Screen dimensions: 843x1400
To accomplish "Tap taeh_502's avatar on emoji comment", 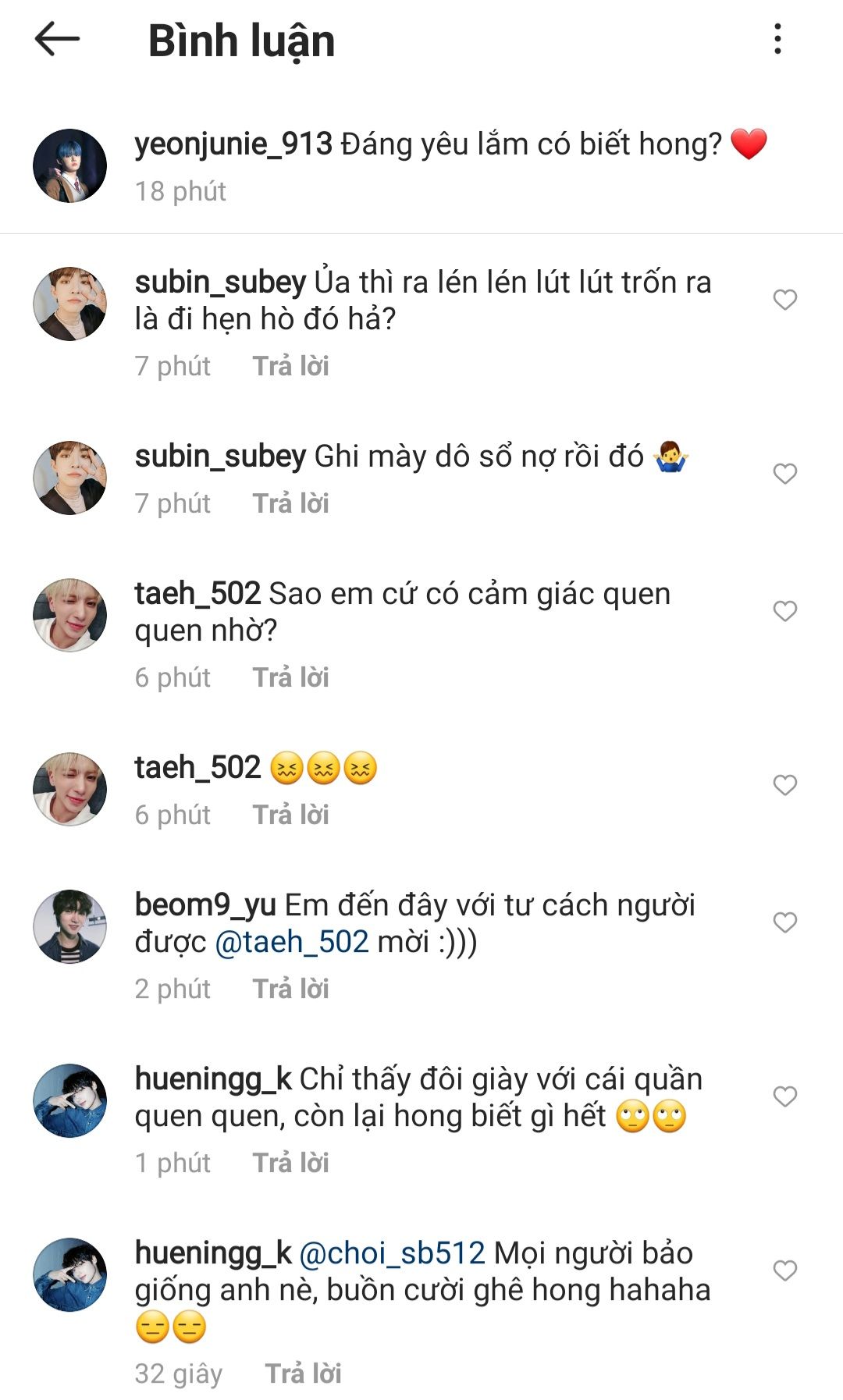I will click(x=69, y=789).
